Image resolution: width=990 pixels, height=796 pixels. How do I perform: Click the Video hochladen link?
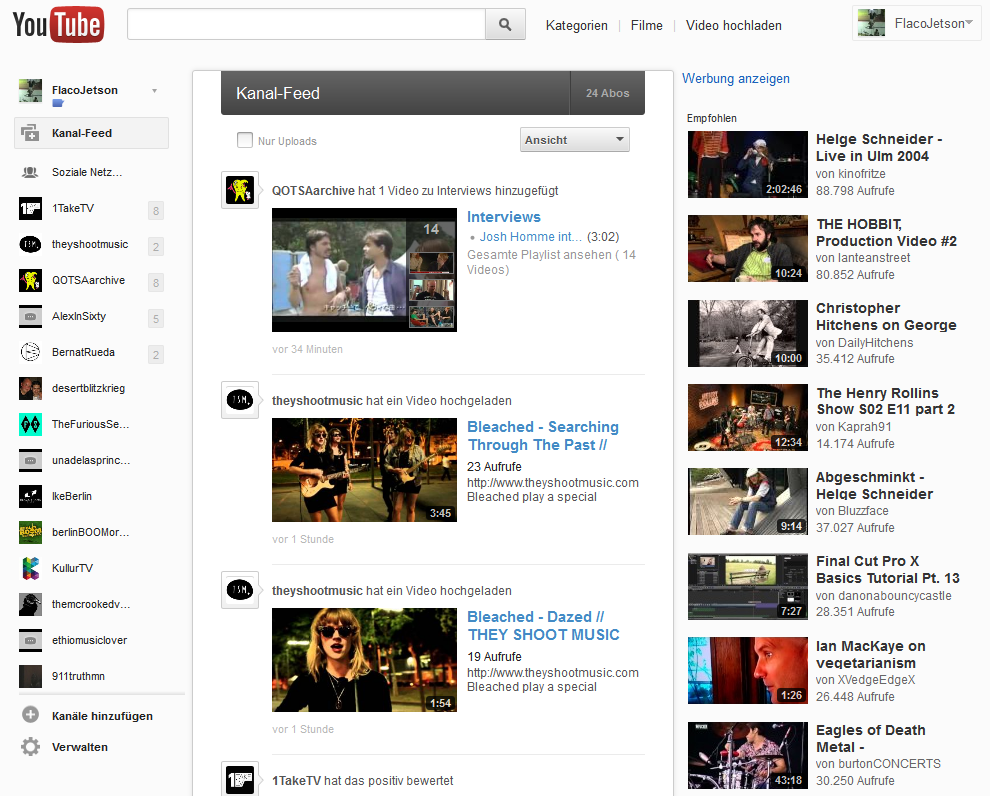coord(733,26)
